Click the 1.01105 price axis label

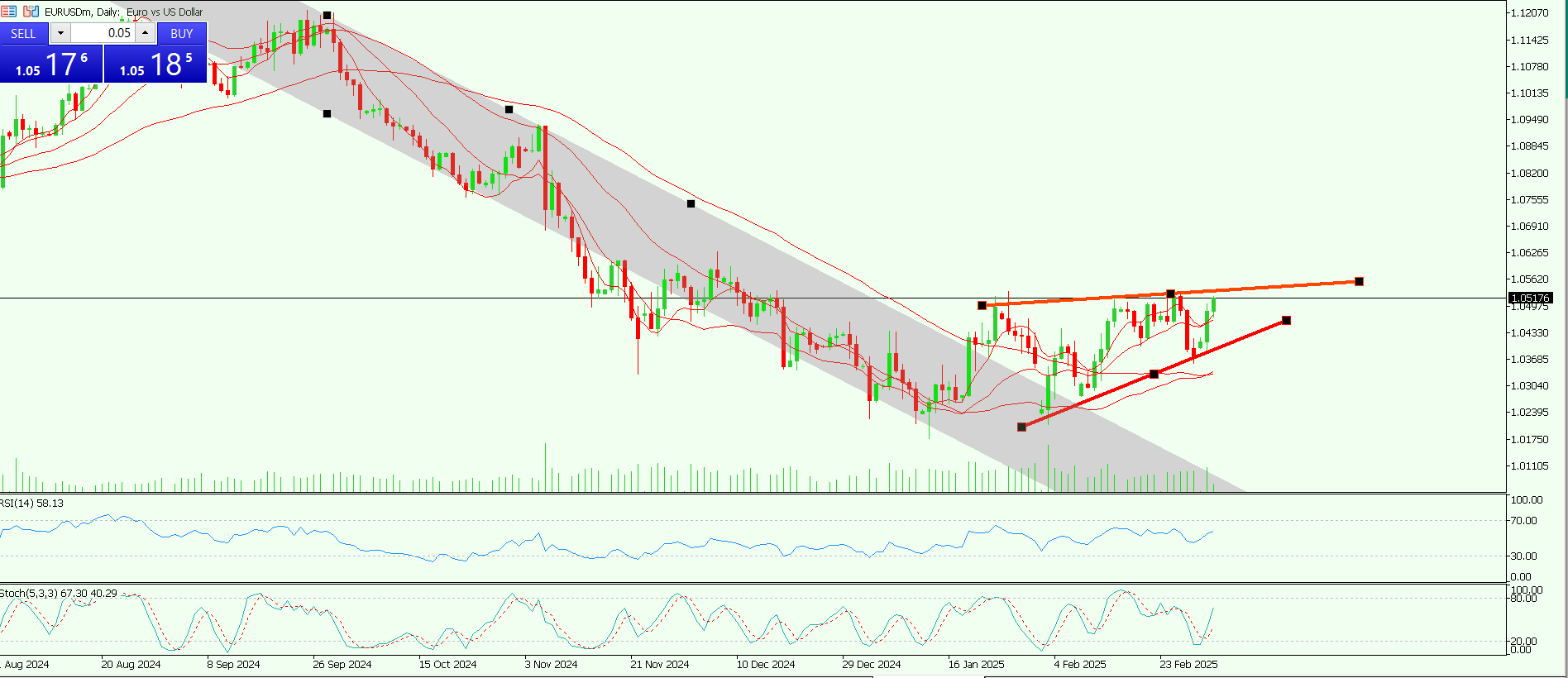click(1529, 466)
